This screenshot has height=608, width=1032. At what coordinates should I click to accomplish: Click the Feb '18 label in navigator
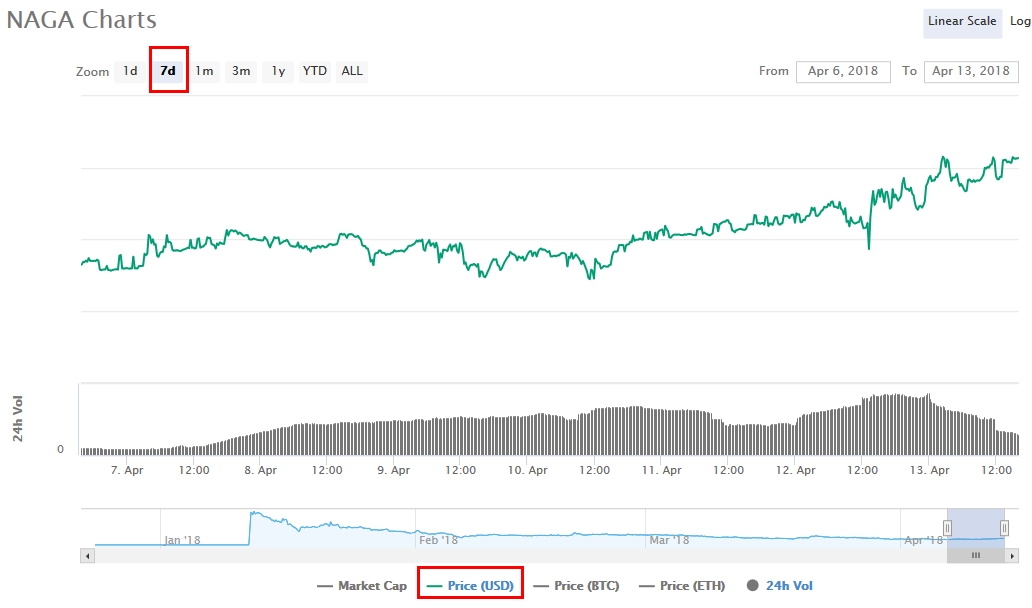(438, 540)
